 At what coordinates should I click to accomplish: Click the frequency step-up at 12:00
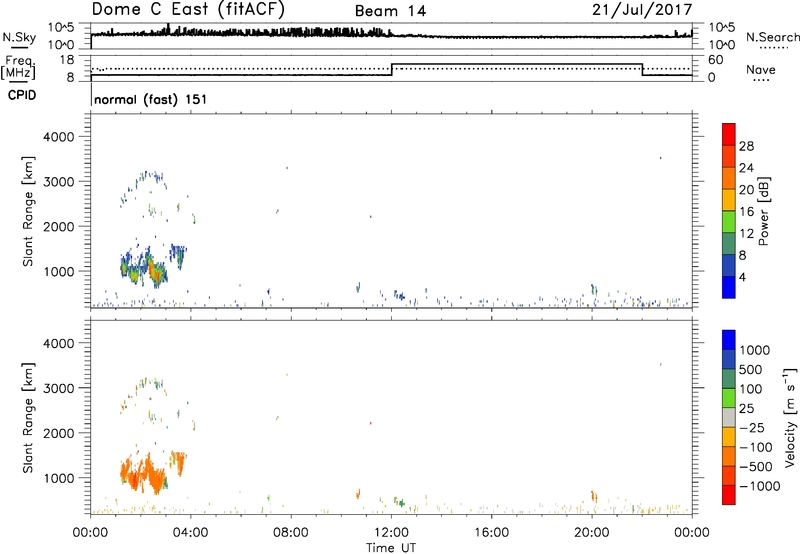click(391, 70)
